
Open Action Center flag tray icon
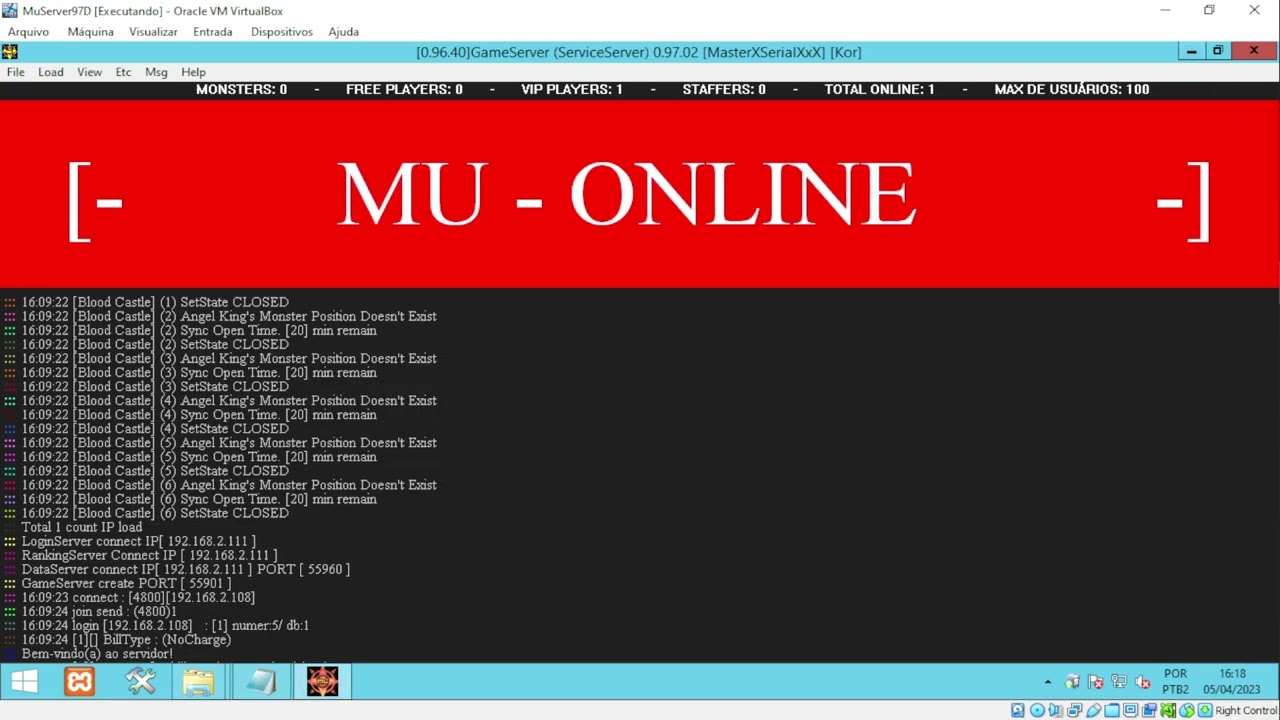1096,682
